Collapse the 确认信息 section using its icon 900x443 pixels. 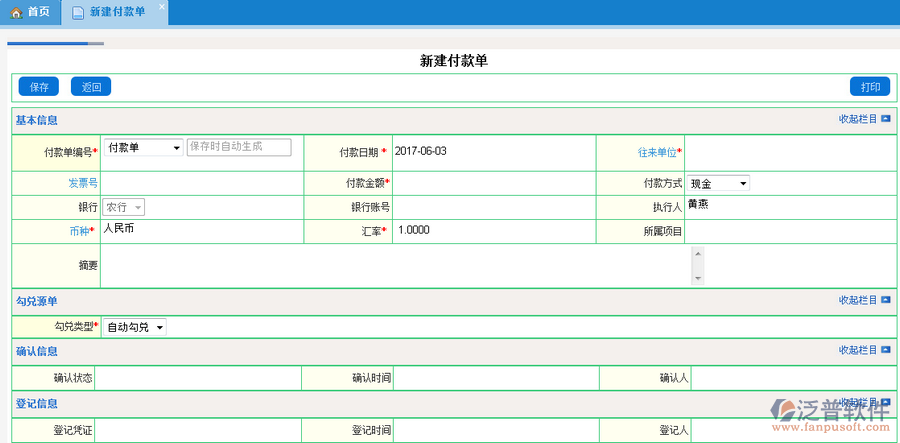[x=886, y=350]
